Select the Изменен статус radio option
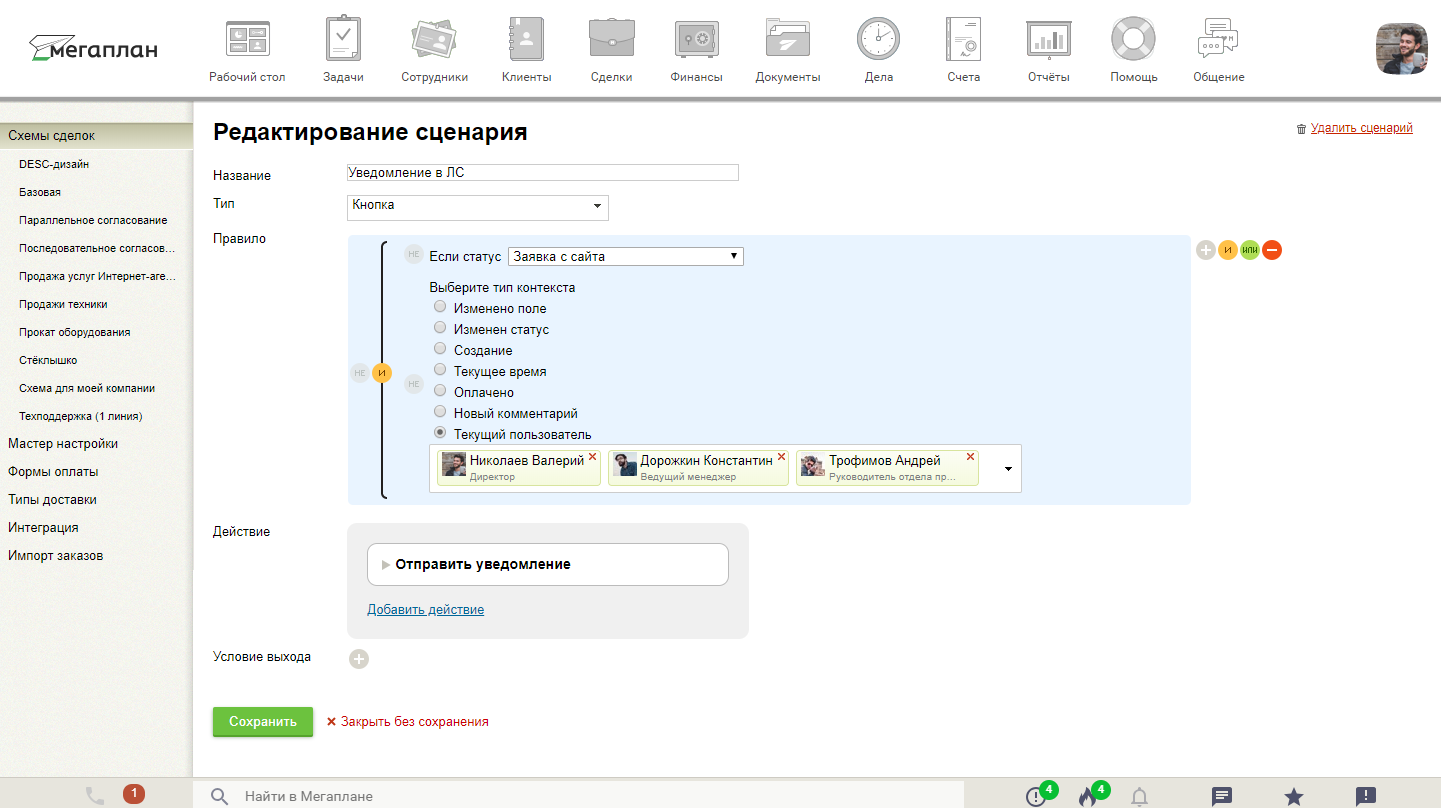The height and width of the screenshot is (808, 1441). click(440, 328)
